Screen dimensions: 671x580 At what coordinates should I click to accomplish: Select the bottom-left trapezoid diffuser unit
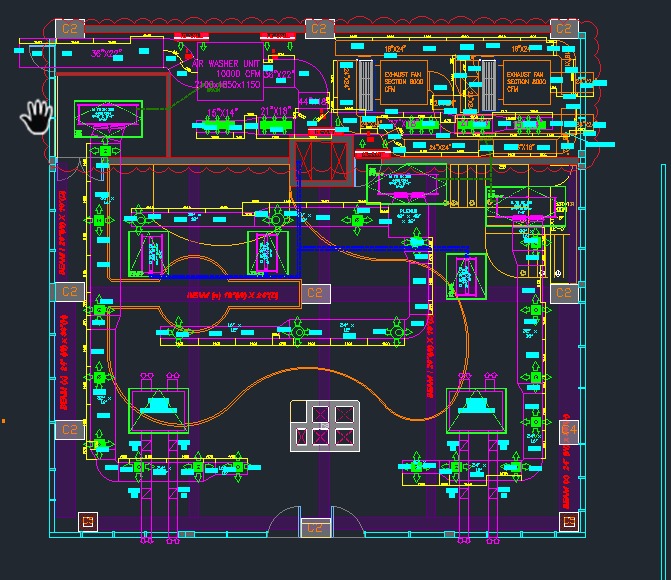158,409
